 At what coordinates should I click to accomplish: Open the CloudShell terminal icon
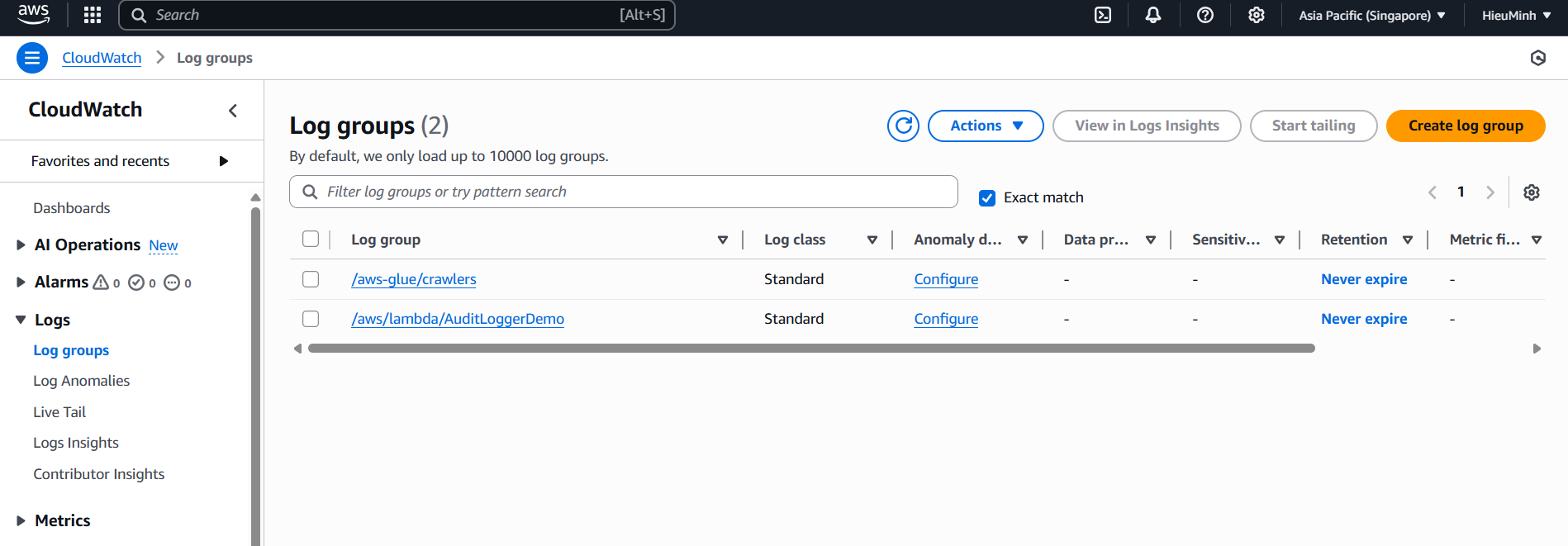click(1103, 15)
